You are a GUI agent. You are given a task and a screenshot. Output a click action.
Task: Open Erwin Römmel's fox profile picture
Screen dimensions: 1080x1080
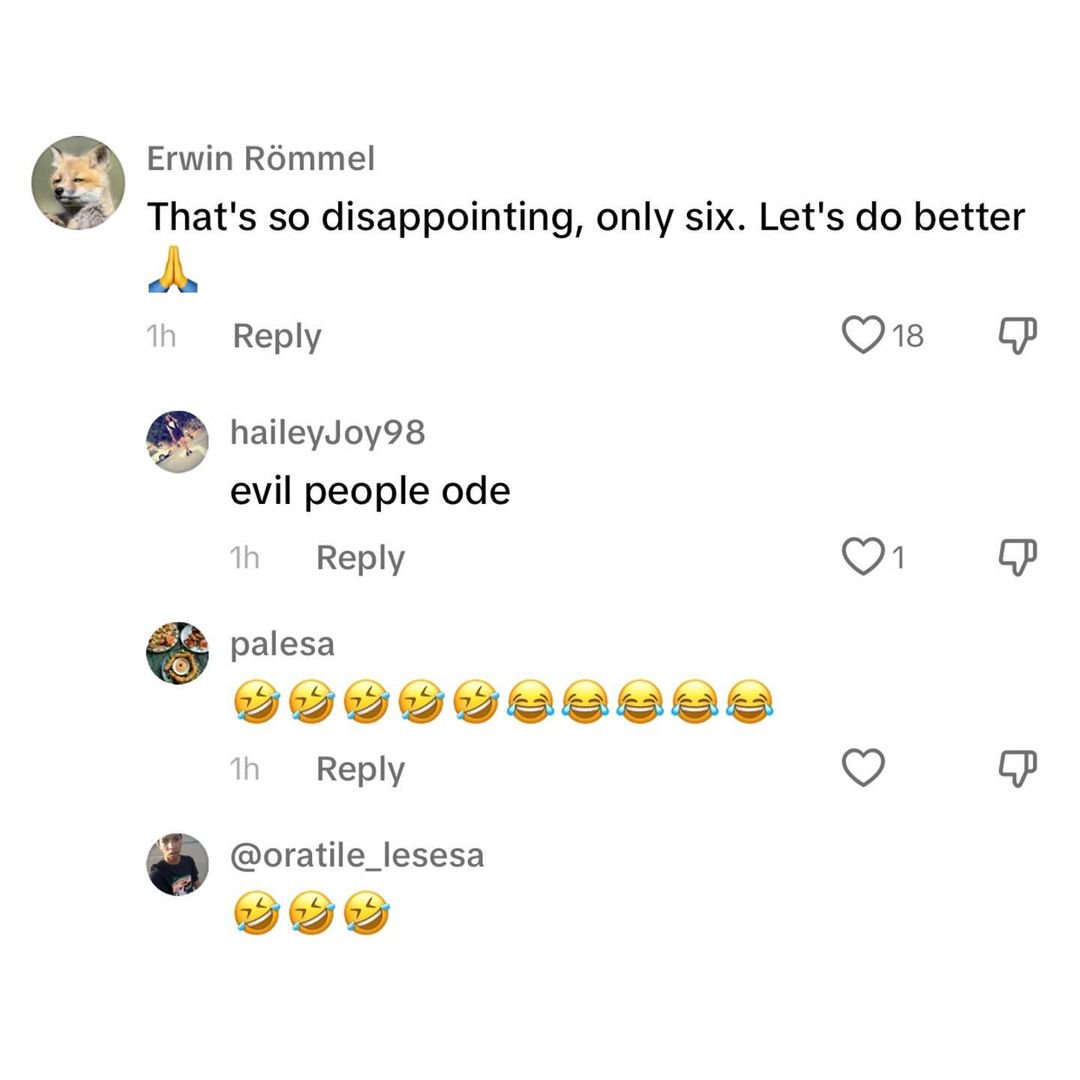click(78, 183)
